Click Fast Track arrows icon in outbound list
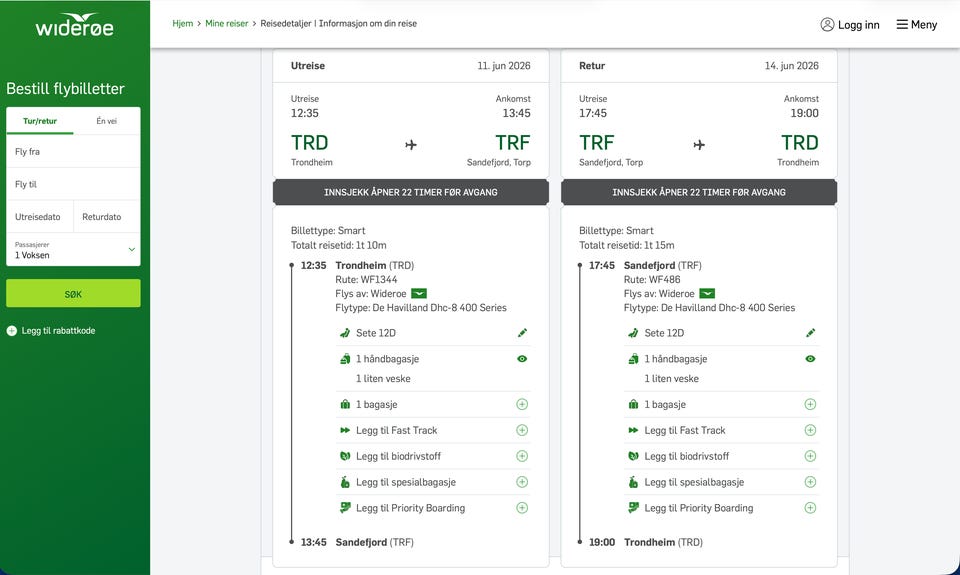The height and width of the screenshot is (575, 960). (x=345, y=430)
